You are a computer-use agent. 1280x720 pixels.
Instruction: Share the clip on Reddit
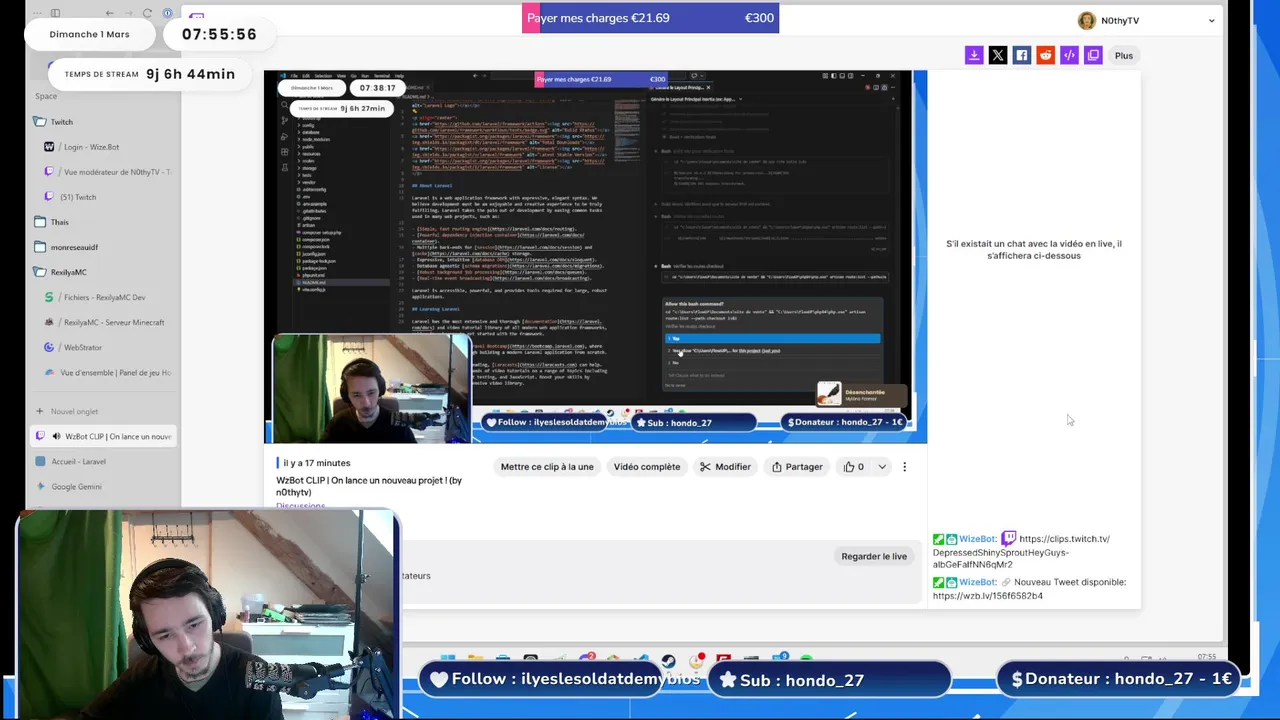1045,56
